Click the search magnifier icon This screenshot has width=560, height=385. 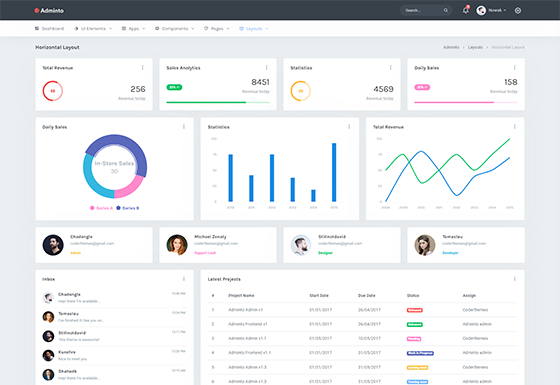click(x=446, y=10)
